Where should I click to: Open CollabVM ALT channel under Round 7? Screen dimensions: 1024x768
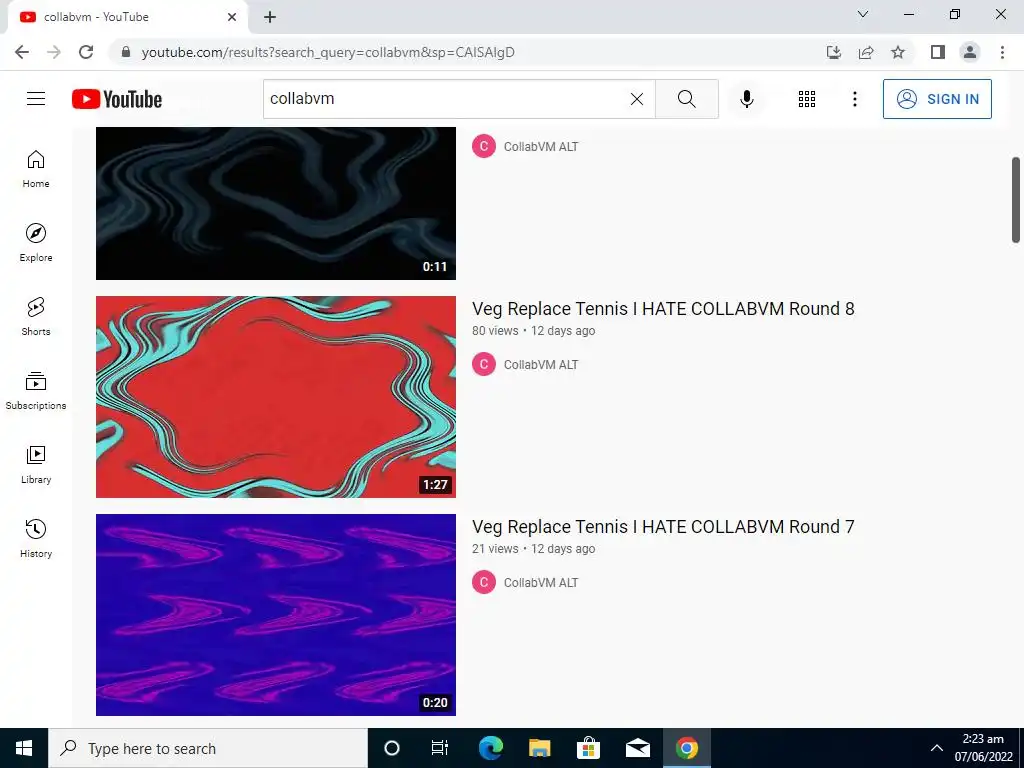pos(541,583)
